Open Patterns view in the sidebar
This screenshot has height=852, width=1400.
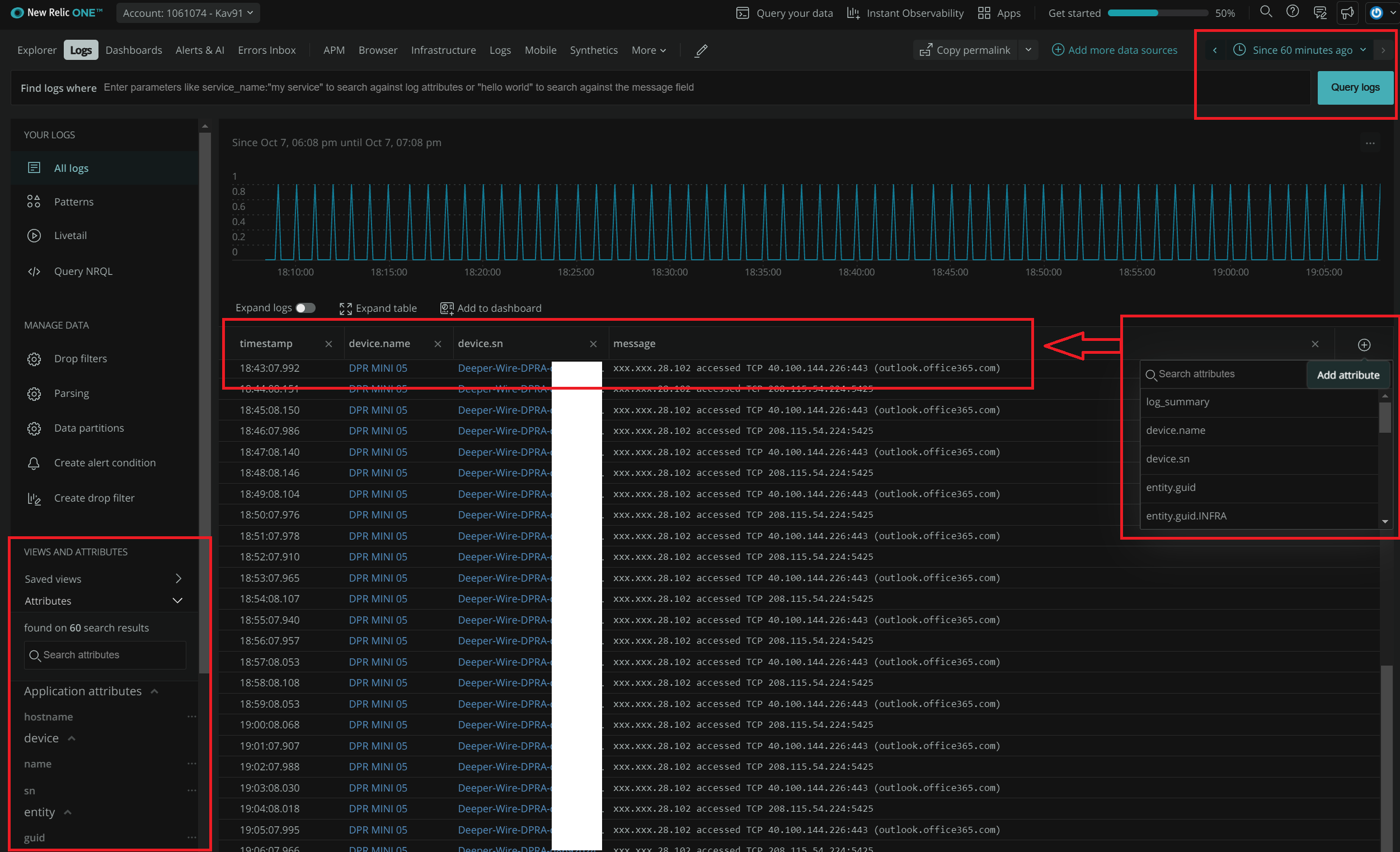[73, 202]
